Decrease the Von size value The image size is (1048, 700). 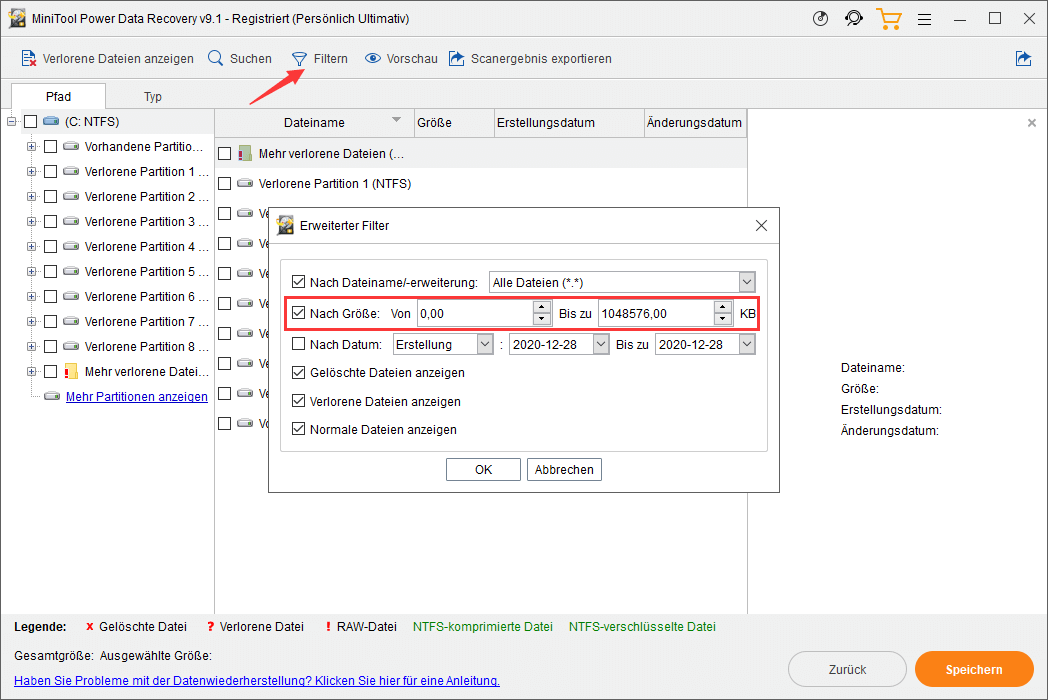click(542, 320)
